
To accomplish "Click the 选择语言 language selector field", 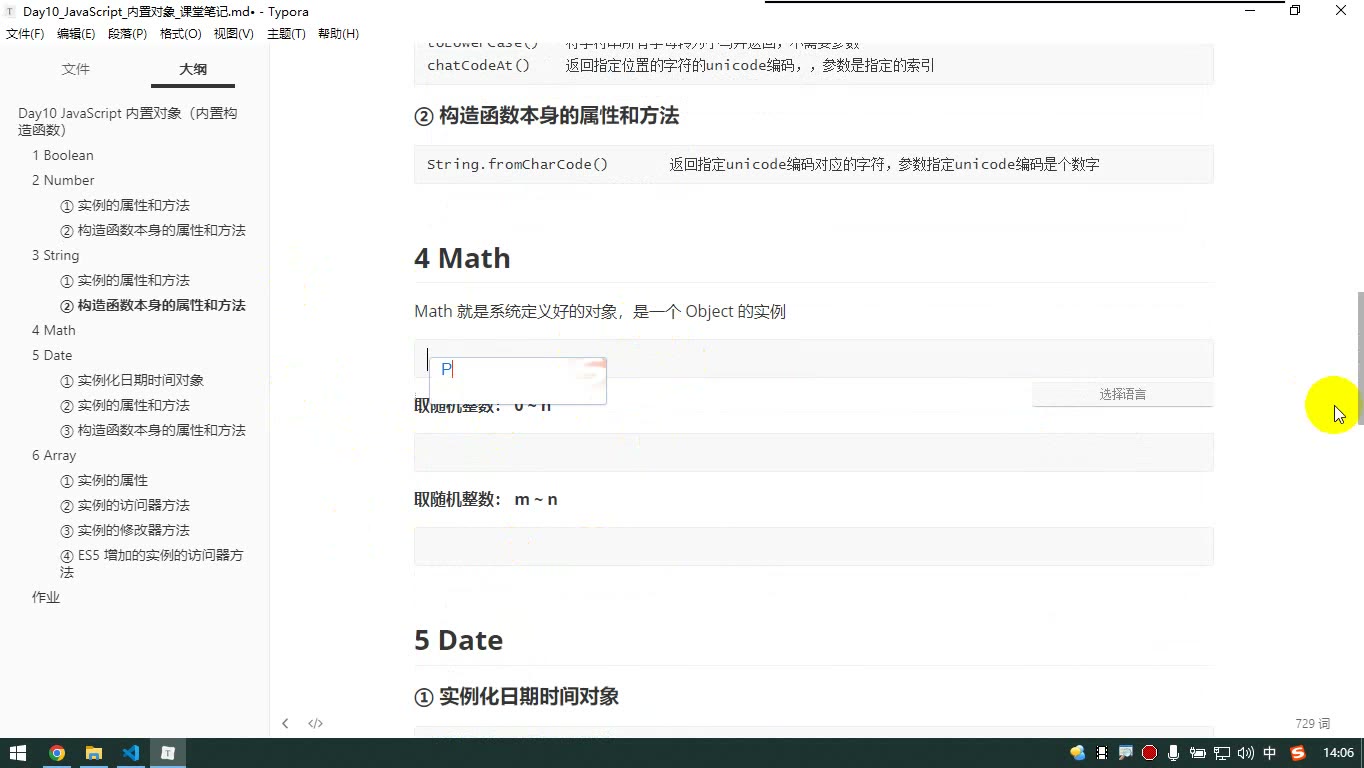I will 1122,394.
